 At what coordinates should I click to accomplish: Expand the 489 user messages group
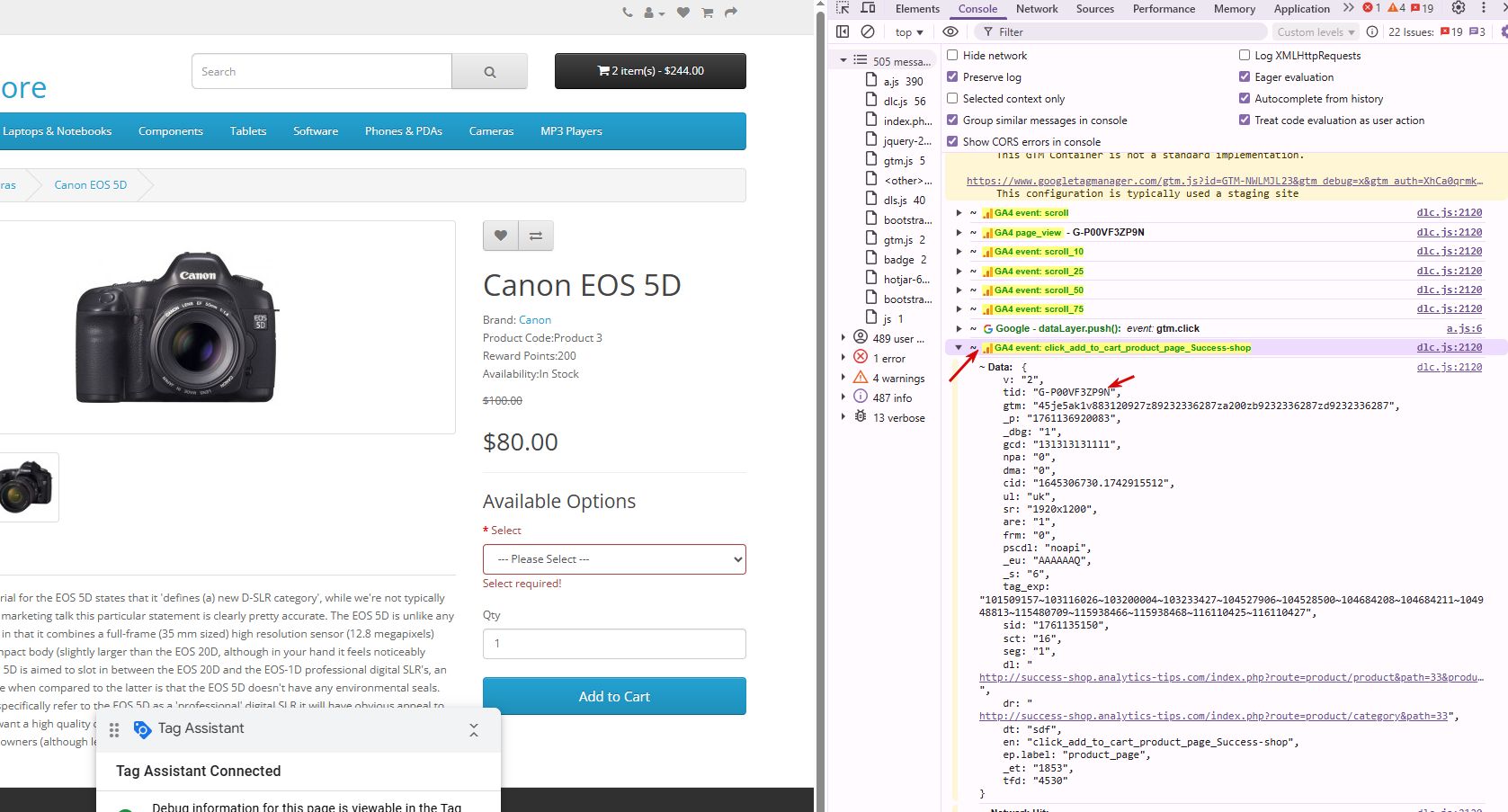point(843,338)
